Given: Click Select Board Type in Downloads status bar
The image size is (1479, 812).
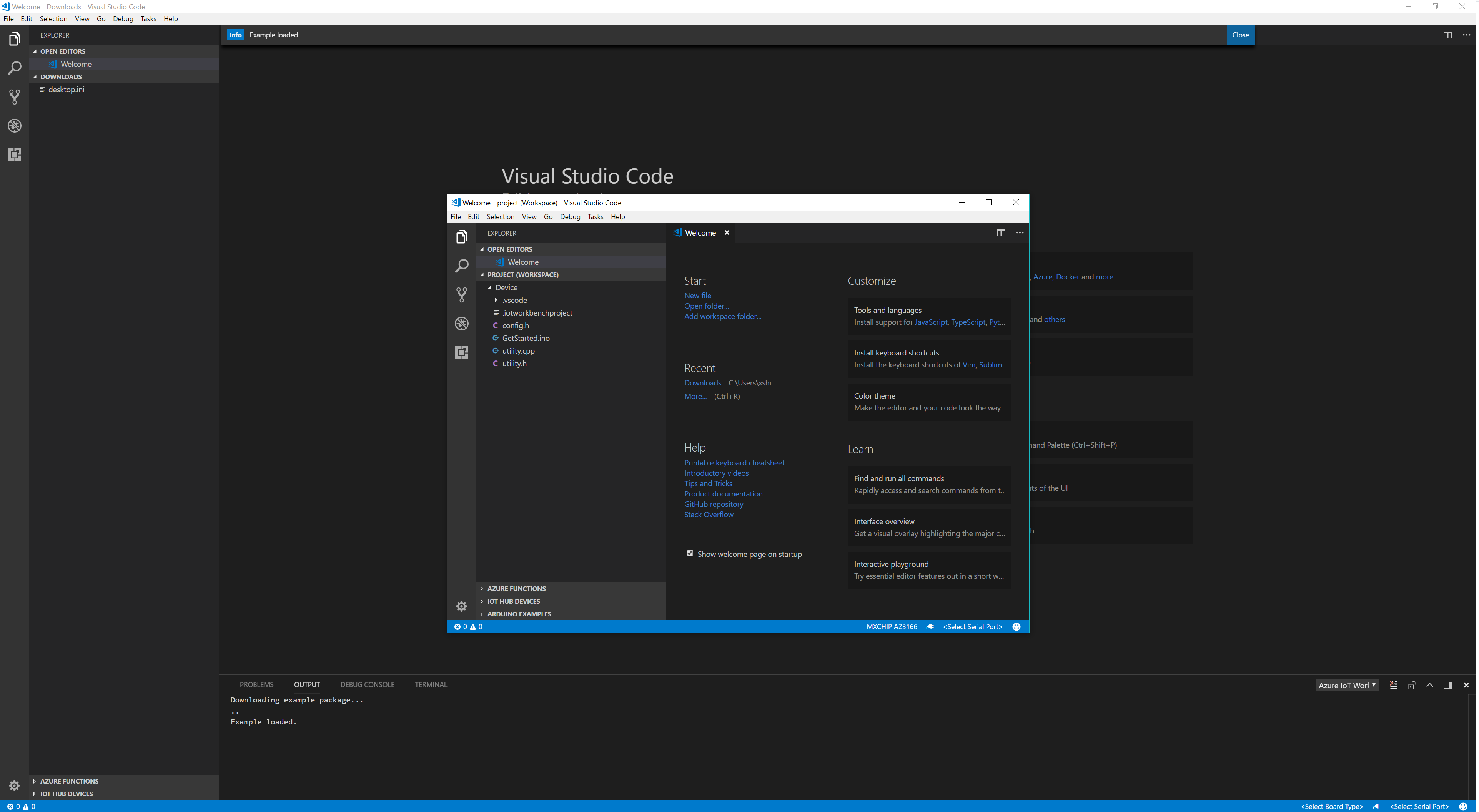Looking at the screenshot, I should pos(1332,806).
